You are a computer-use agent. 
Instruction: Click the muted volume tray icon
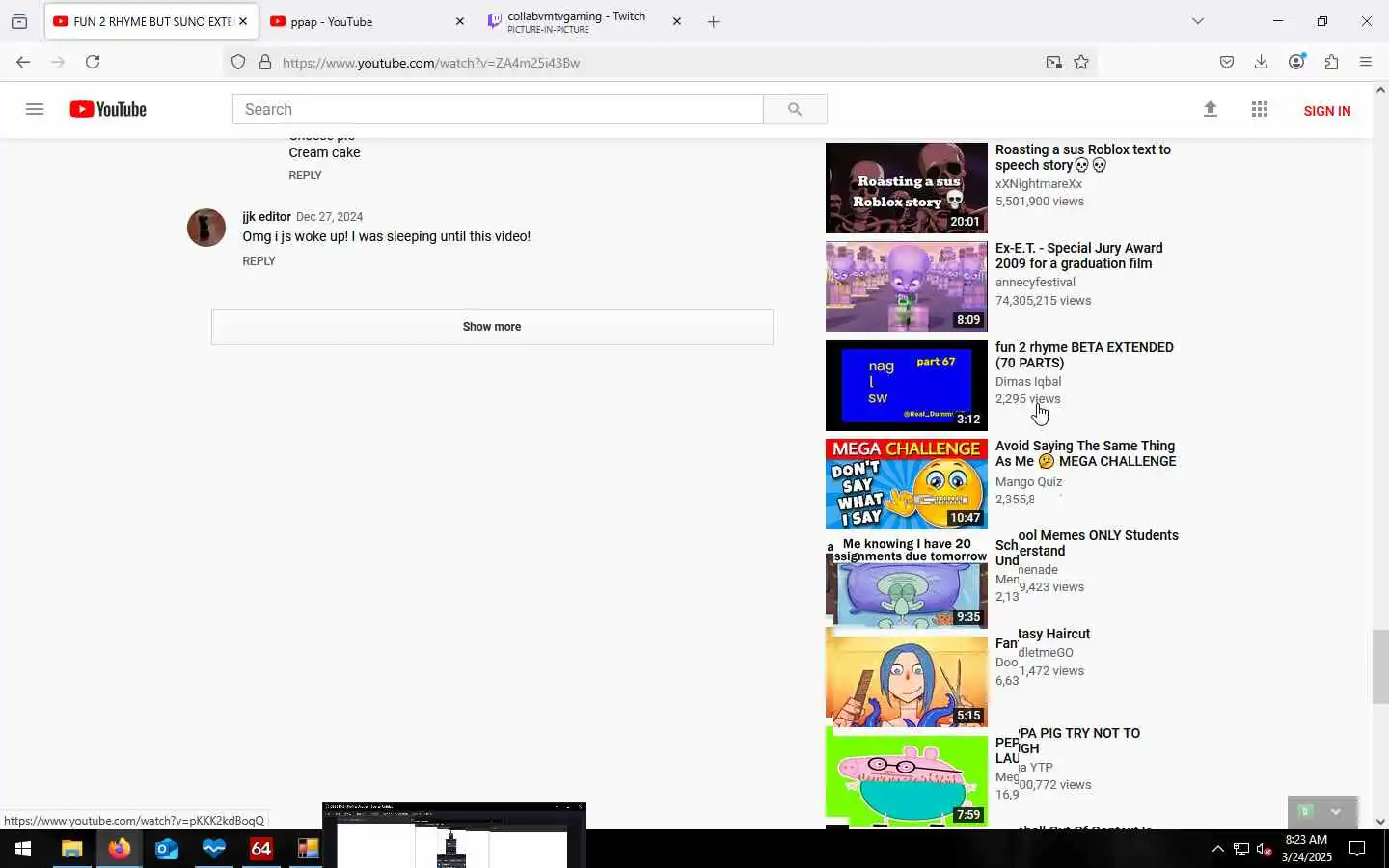(x=1265, y=850)
